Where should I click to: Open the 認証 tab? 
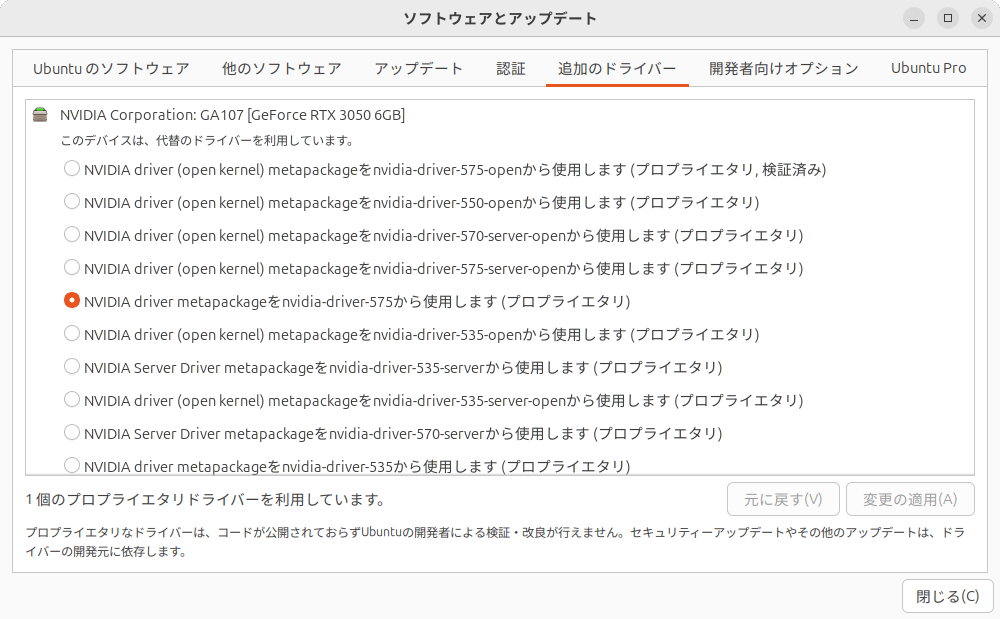point(511,68)
